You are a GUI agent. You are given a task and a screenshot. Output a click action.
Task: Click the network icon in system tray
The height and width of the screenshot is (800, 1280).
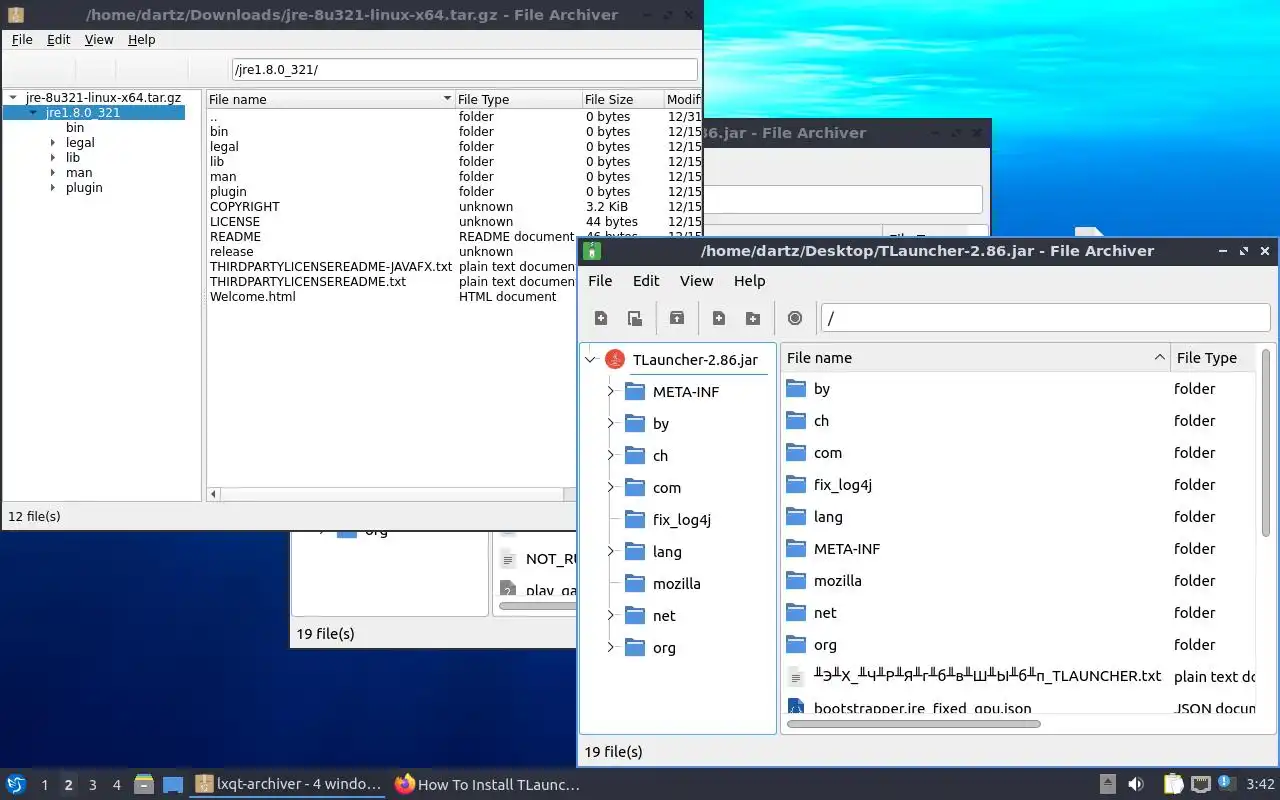(x=1200, y=784)
